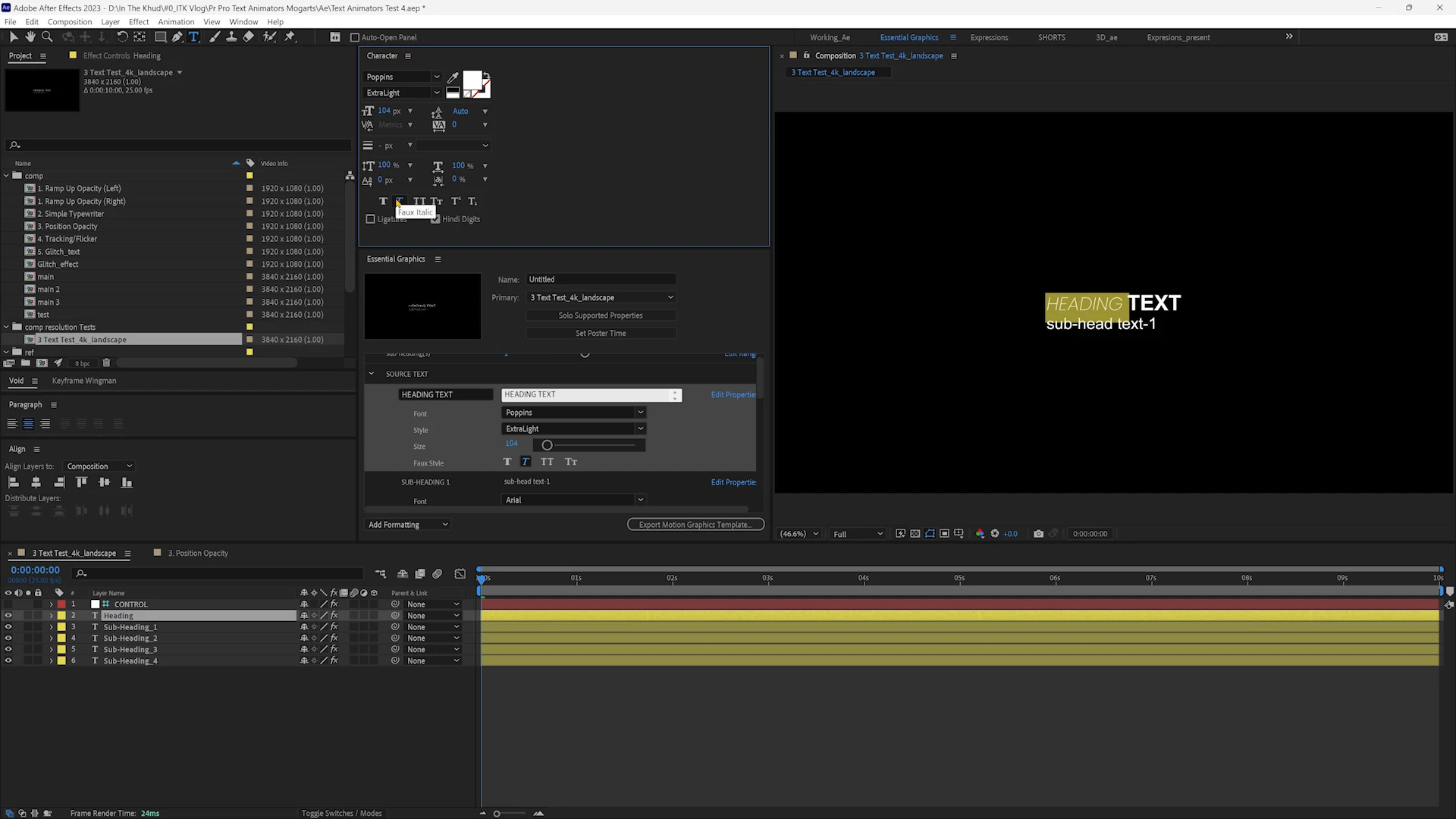Click Solo Supported Properties button

601,315
